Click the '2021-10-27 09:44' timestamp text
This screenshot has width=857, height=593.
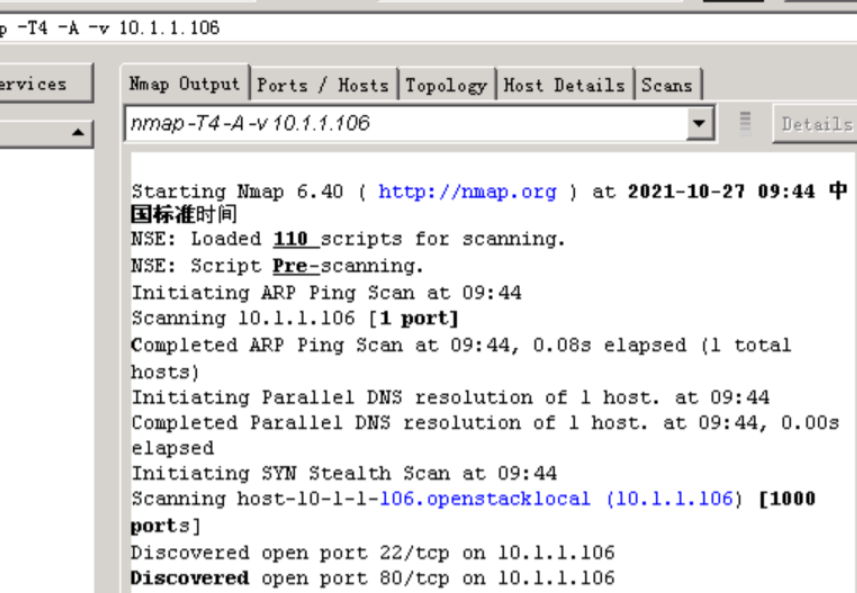pyautogui.click(x=721, y=192)
